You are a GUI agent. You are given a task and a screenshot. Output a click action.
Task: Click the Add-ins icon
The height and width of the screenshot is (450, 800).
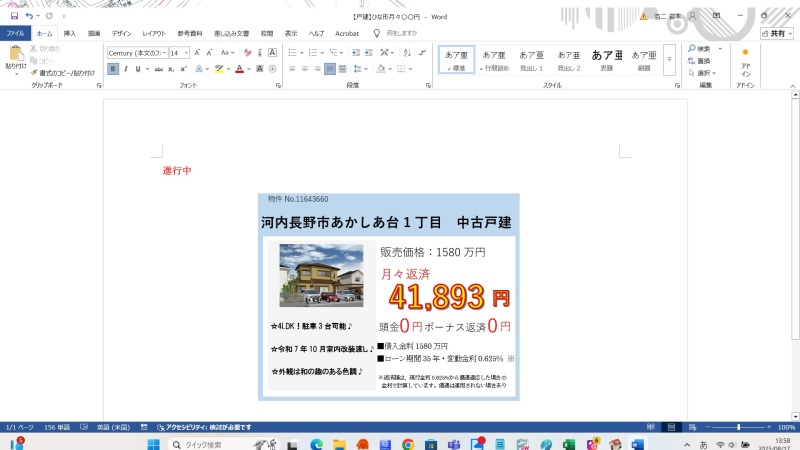click(745, 60)
